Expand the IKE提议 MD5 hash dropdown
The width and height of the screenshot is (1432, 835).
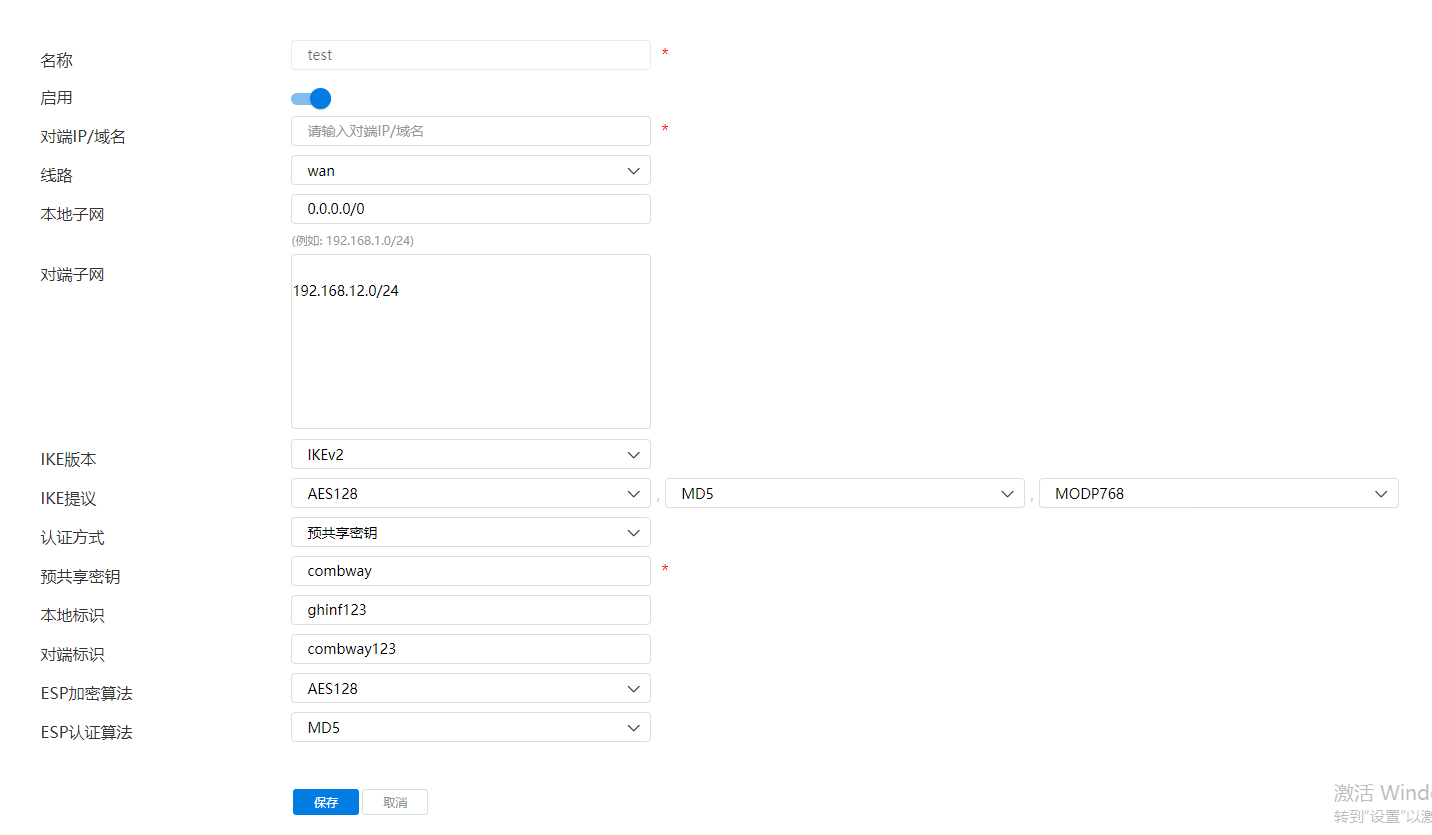[844, 493]
